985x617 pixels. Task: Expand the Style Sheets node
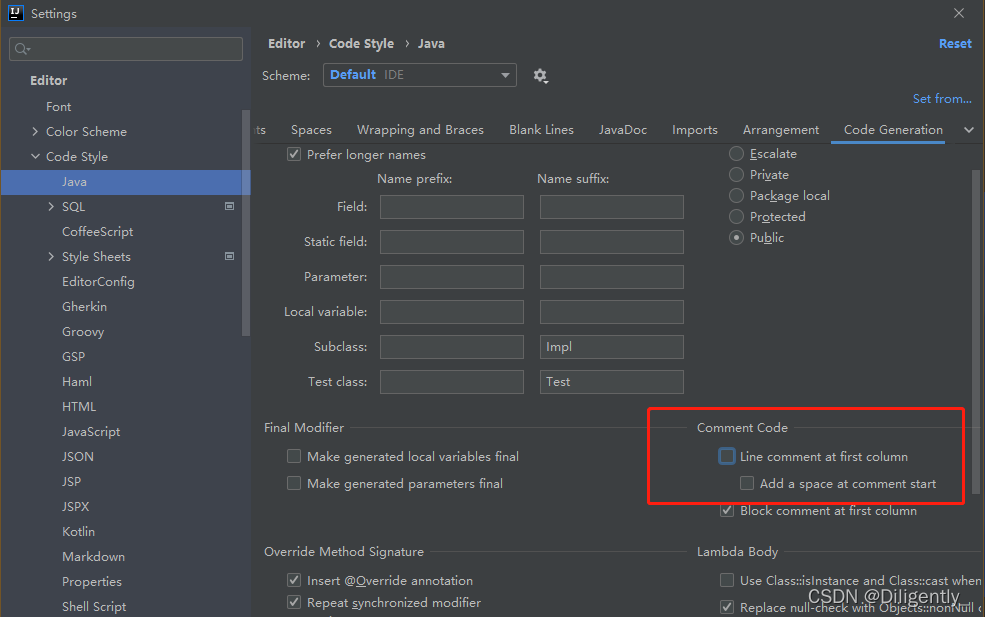[x=51, y=256]
